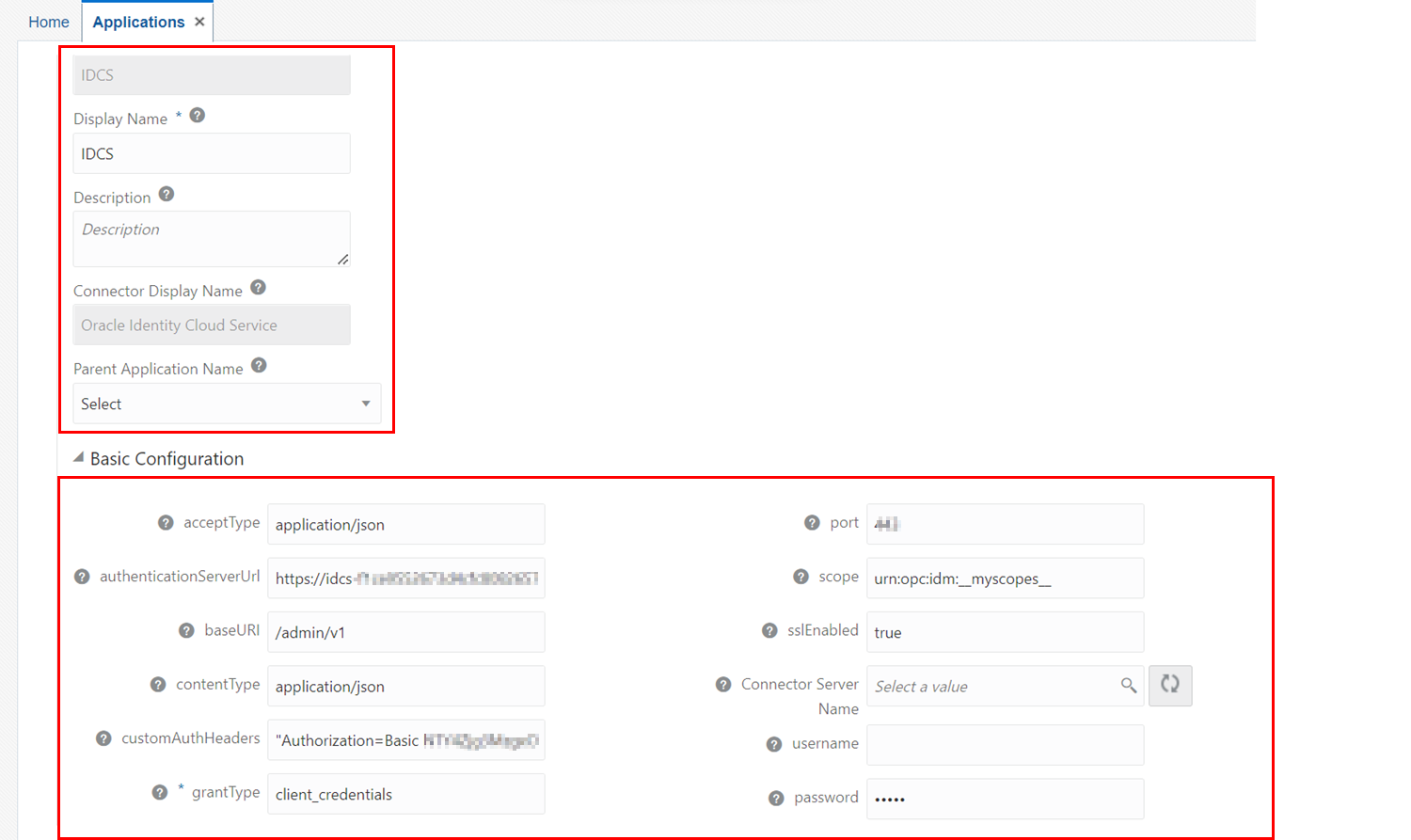Click the Display Name input field
Image resolution: width=1411 pixels, height=840 pixels.
[x=212, y=153]
